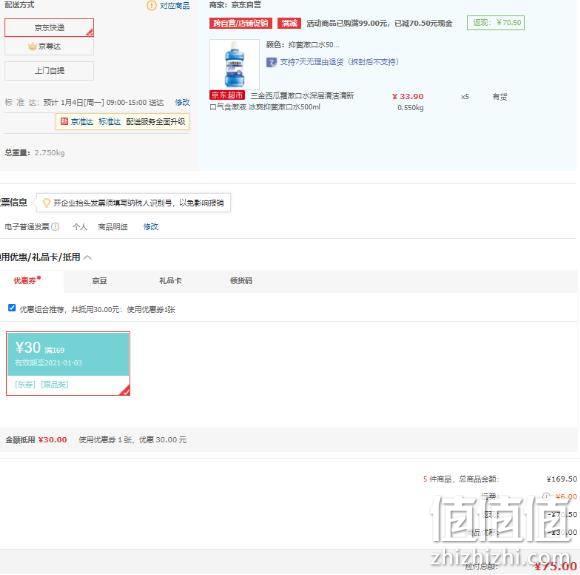580x575 pixels.
Task: Click 修改 link in invoice info
Action: click(x=151, y=226)
